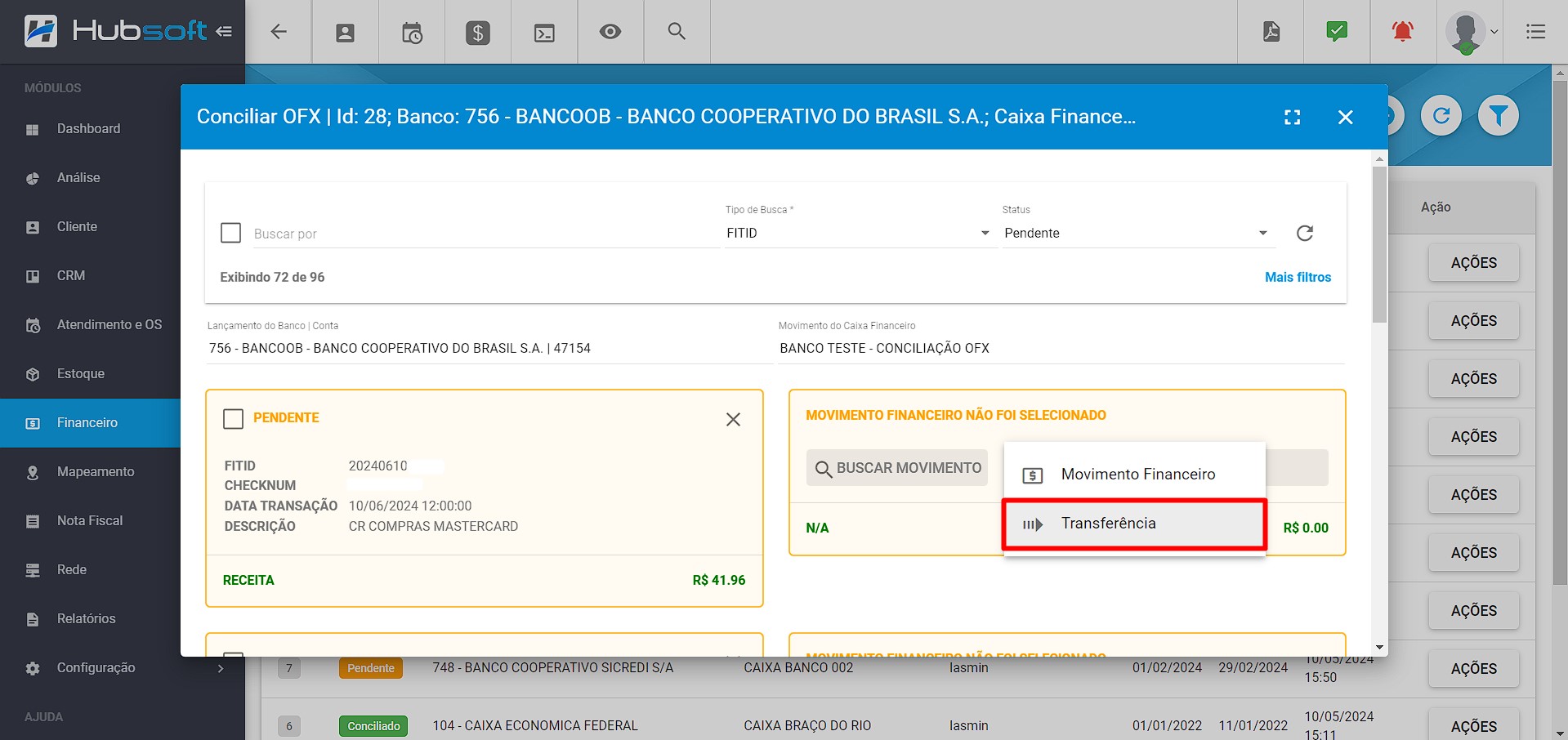The height and width of the screenshot is (740, 1568).
Task: Open the Relatórios module
Action: tap(90, 619)
